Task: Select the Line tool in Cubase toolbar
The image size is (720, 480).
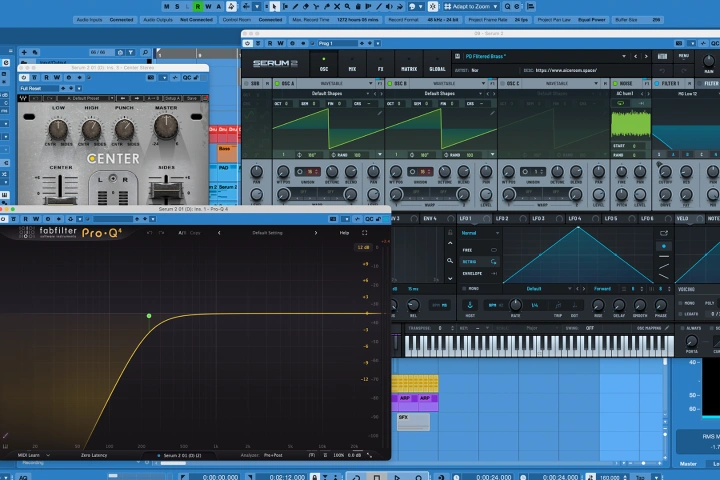Action: tap(379, 6)
